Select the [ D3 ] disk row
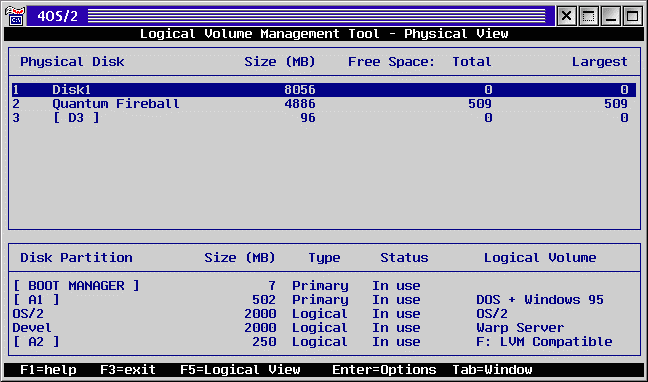The height and width of the screenshot is (382, 648). (324, 118)
